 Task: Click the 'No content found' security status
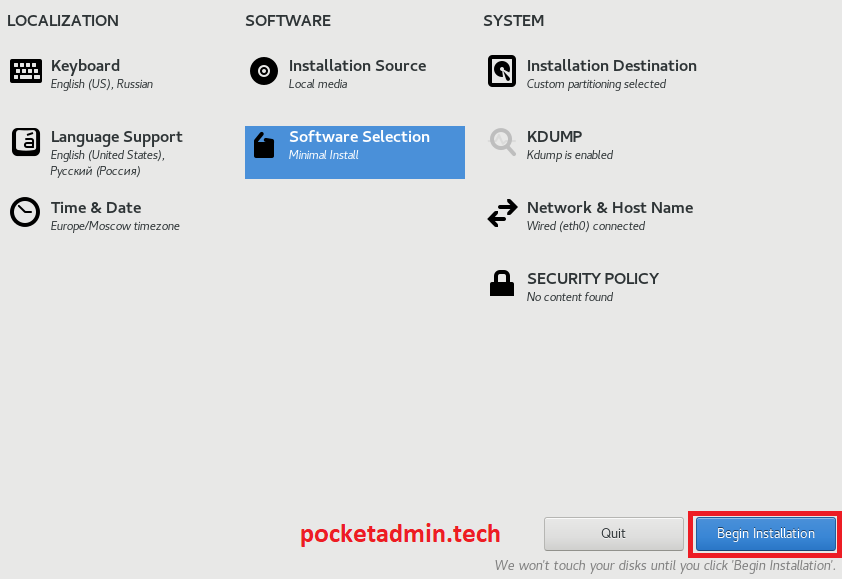click(x=570, y=298)
